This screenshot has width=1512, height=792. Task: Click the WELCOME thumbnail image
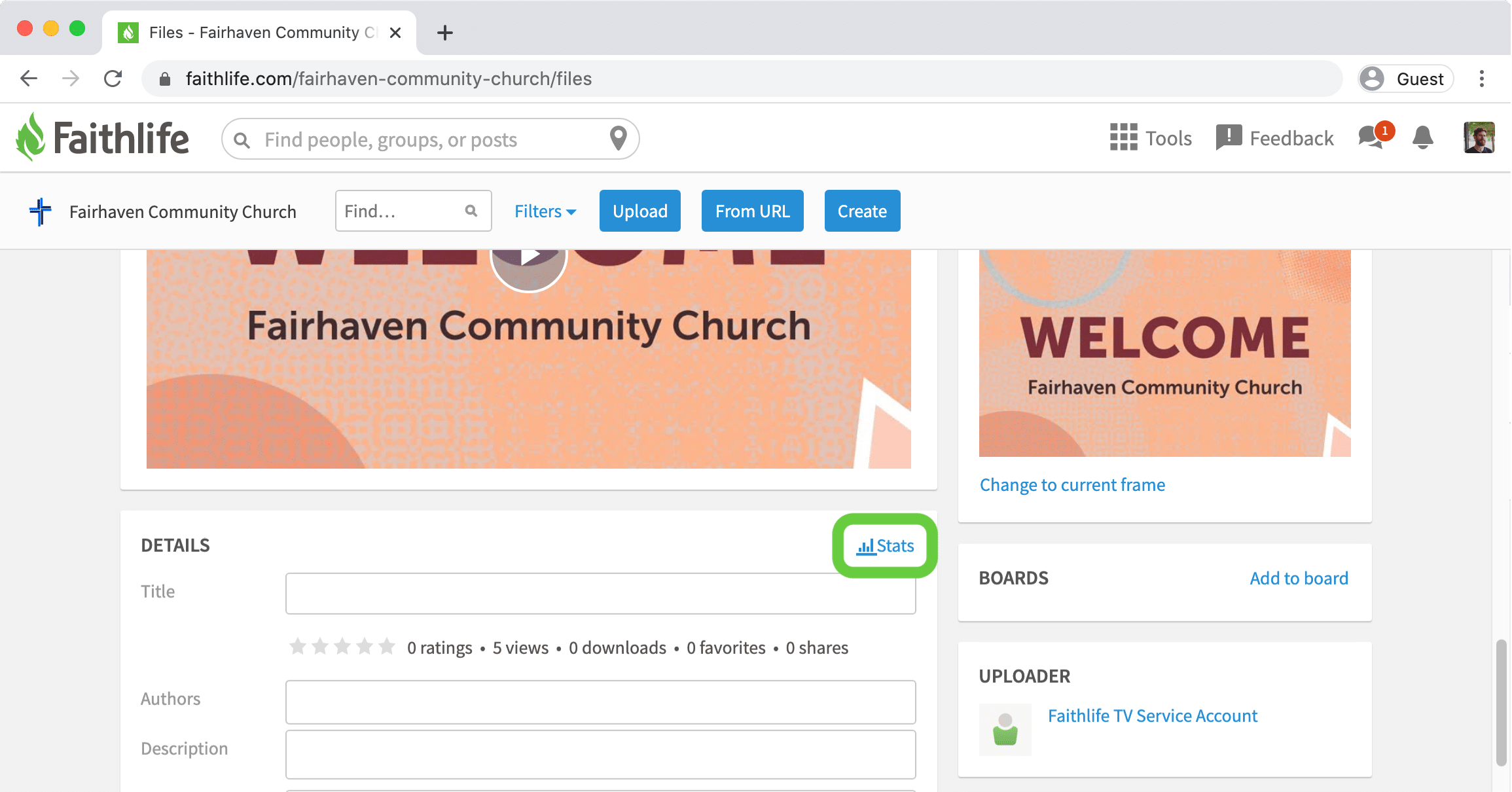1165,353
